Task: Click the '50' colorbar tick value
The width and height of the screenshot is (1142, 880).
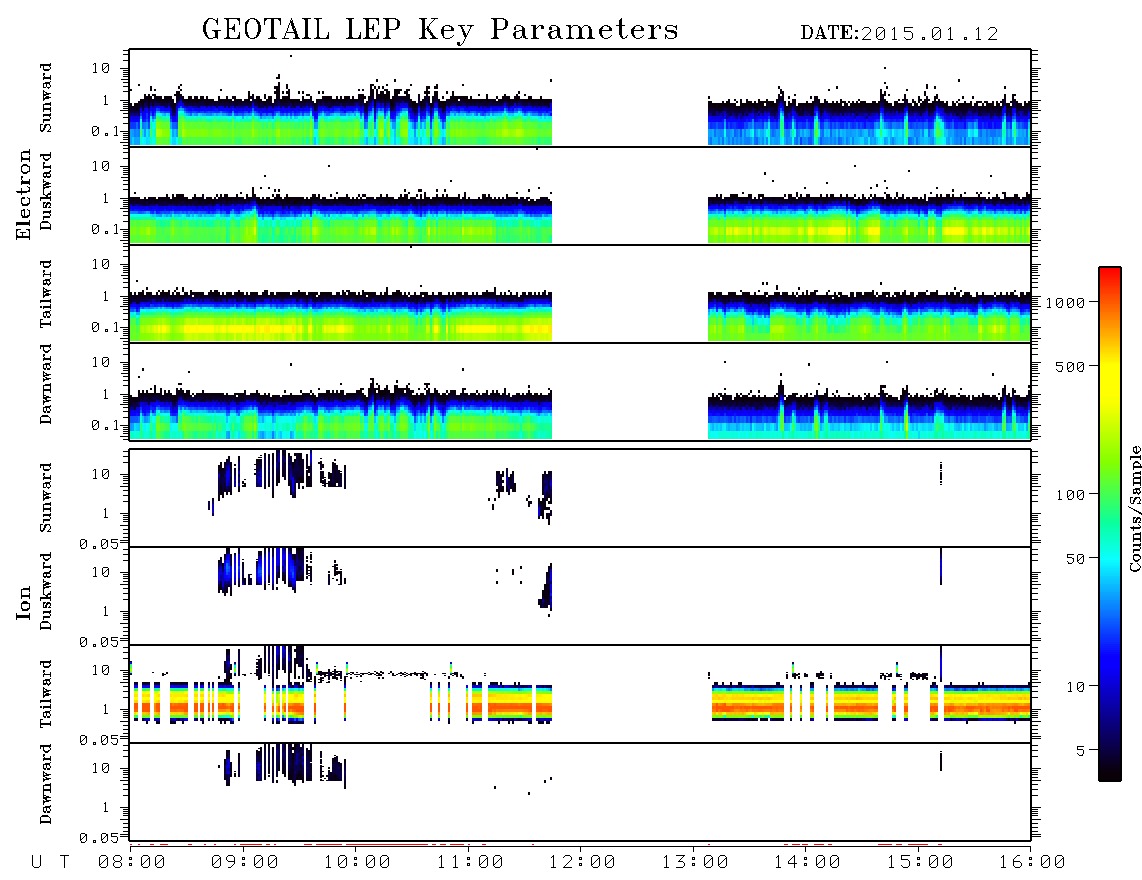Action: click(1075, 559)
